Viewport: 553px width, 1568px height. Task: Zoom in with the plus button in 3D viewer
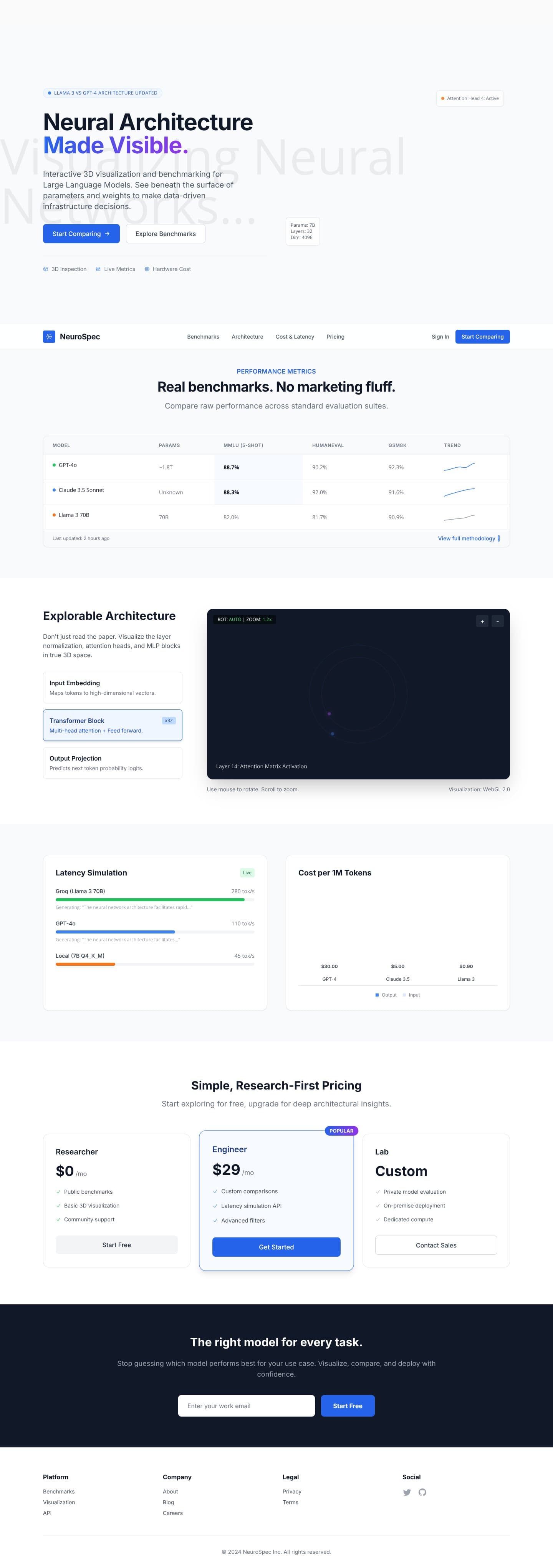click(x=482, y=621)
